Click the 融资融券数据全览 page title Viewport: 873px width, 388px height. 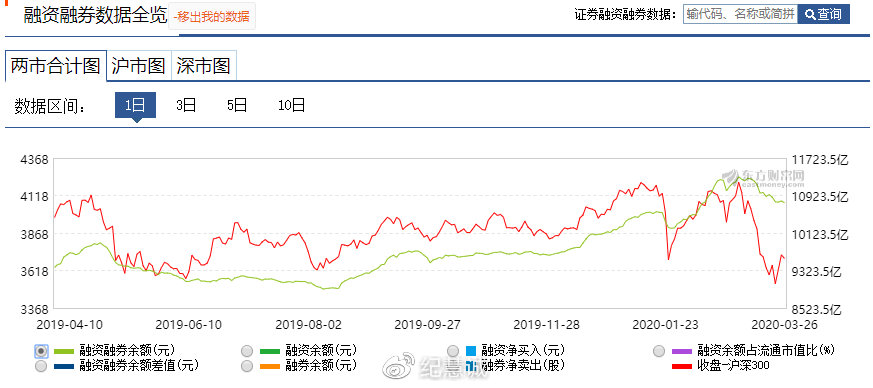pos(95,15)
